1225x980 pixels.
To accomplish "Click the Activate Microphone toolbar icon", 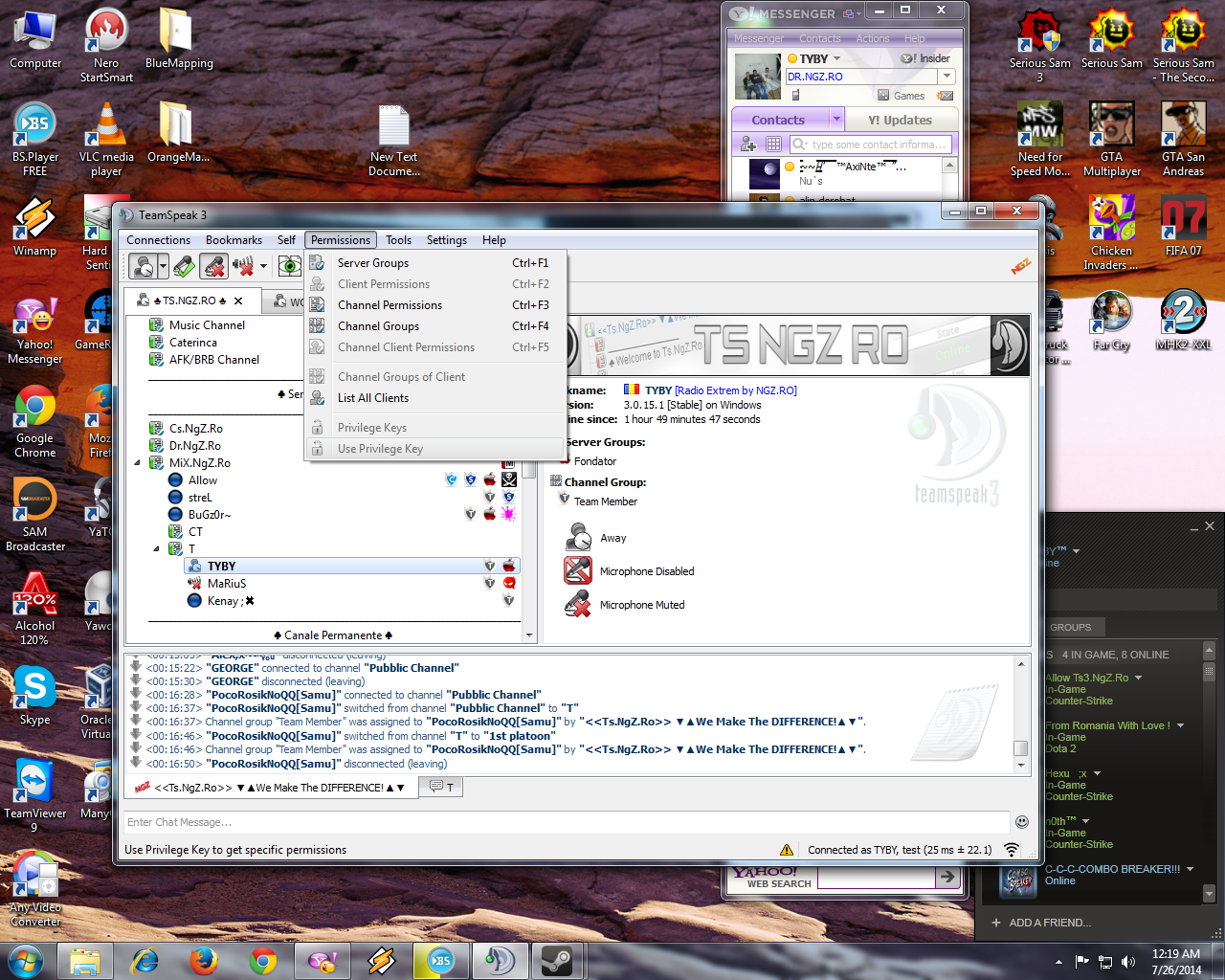I will 185,266.
